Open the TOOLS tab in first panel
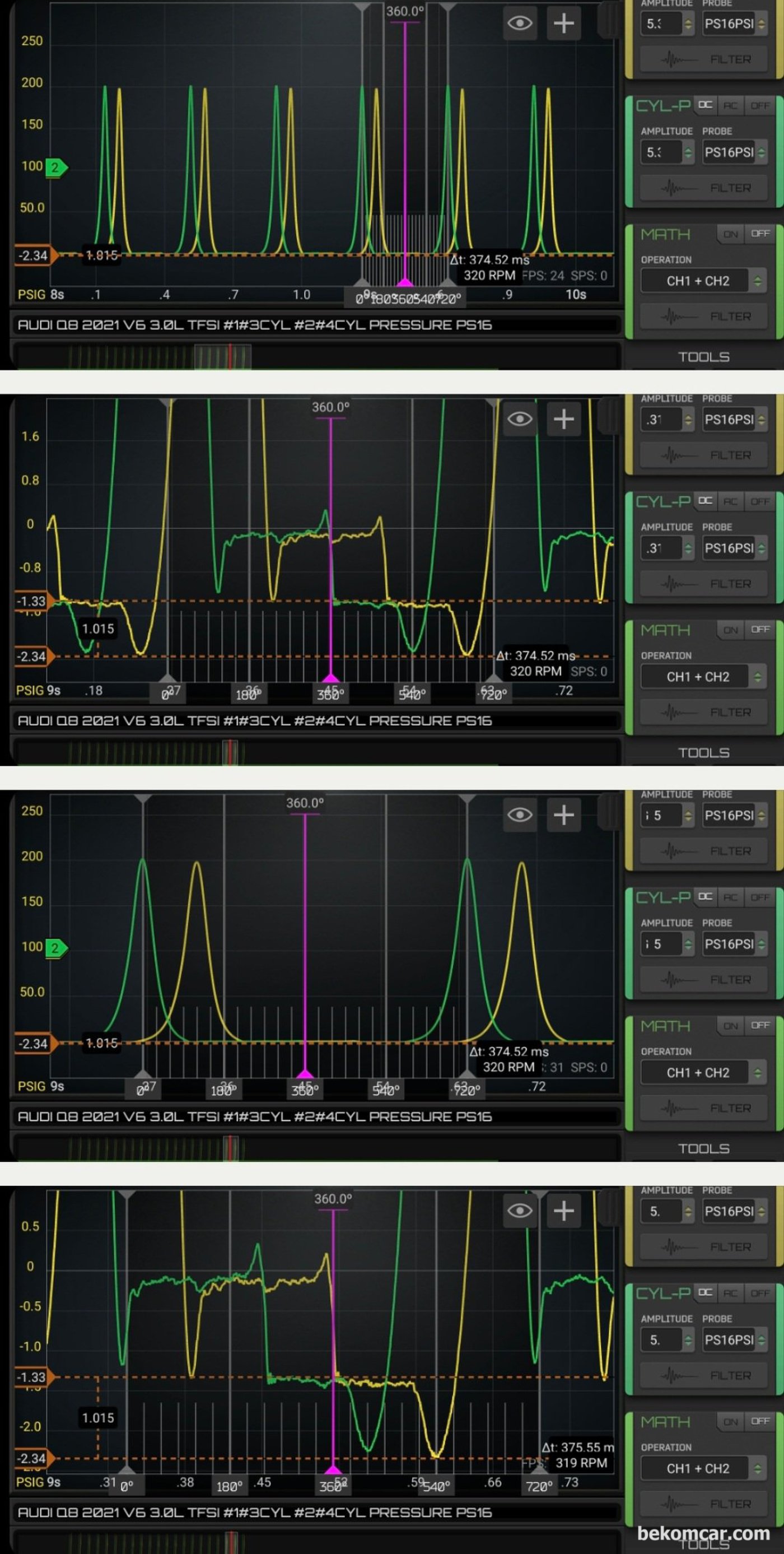This screenshot has height=1554, width=784. tap(704, 357)
